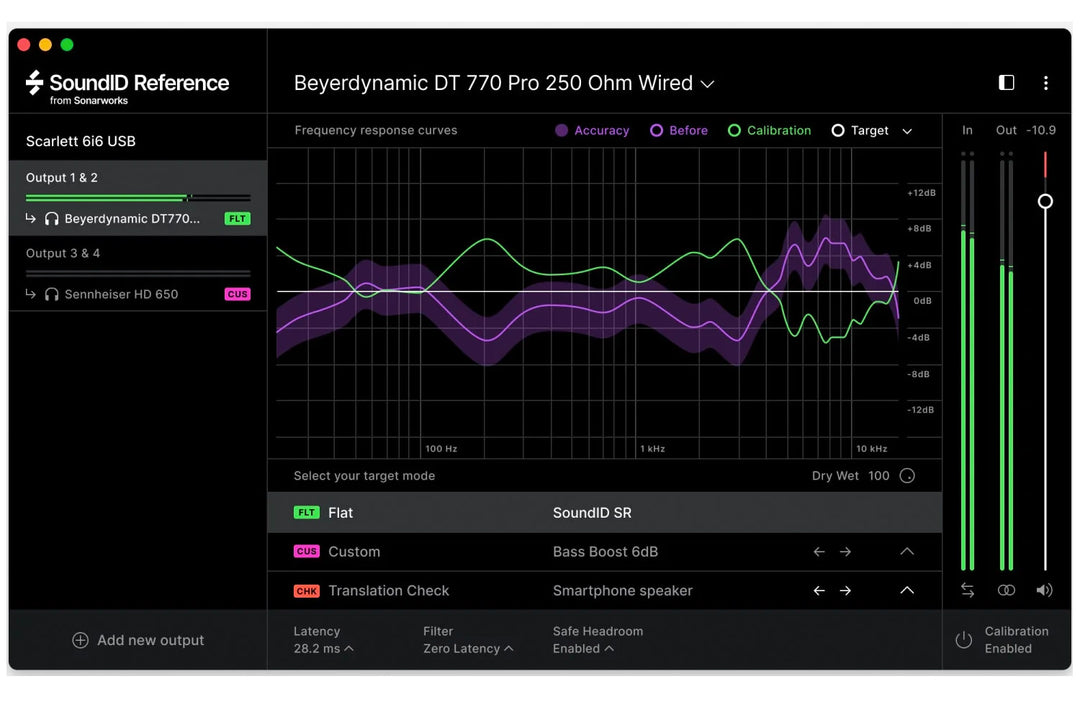Click headphone icon next to Sennheiser HD 650
This screenshot has width=1080, height=720.
pyautogui.click(x=52, y=294)
